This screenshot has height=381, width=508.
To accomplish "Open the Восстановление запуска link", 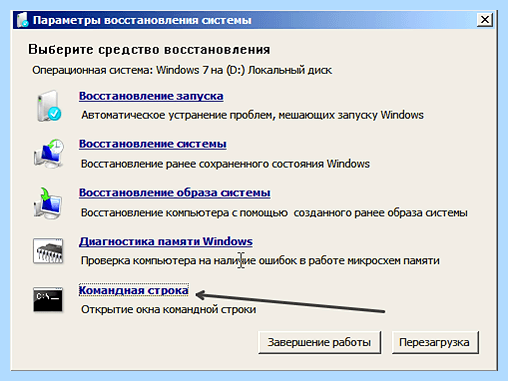I will (x=151, y=96).
